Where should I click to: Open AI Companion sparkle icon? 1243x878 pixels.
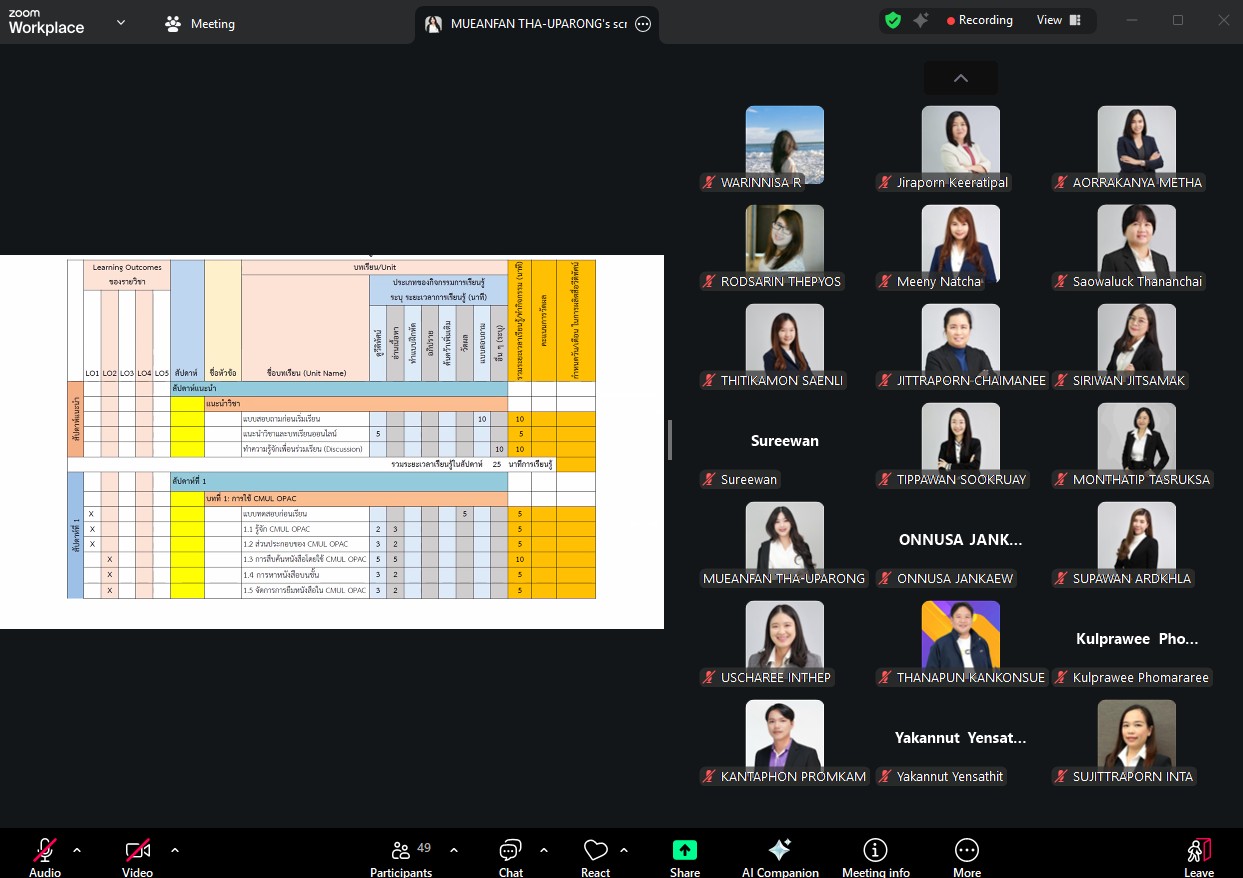[779, 851]
